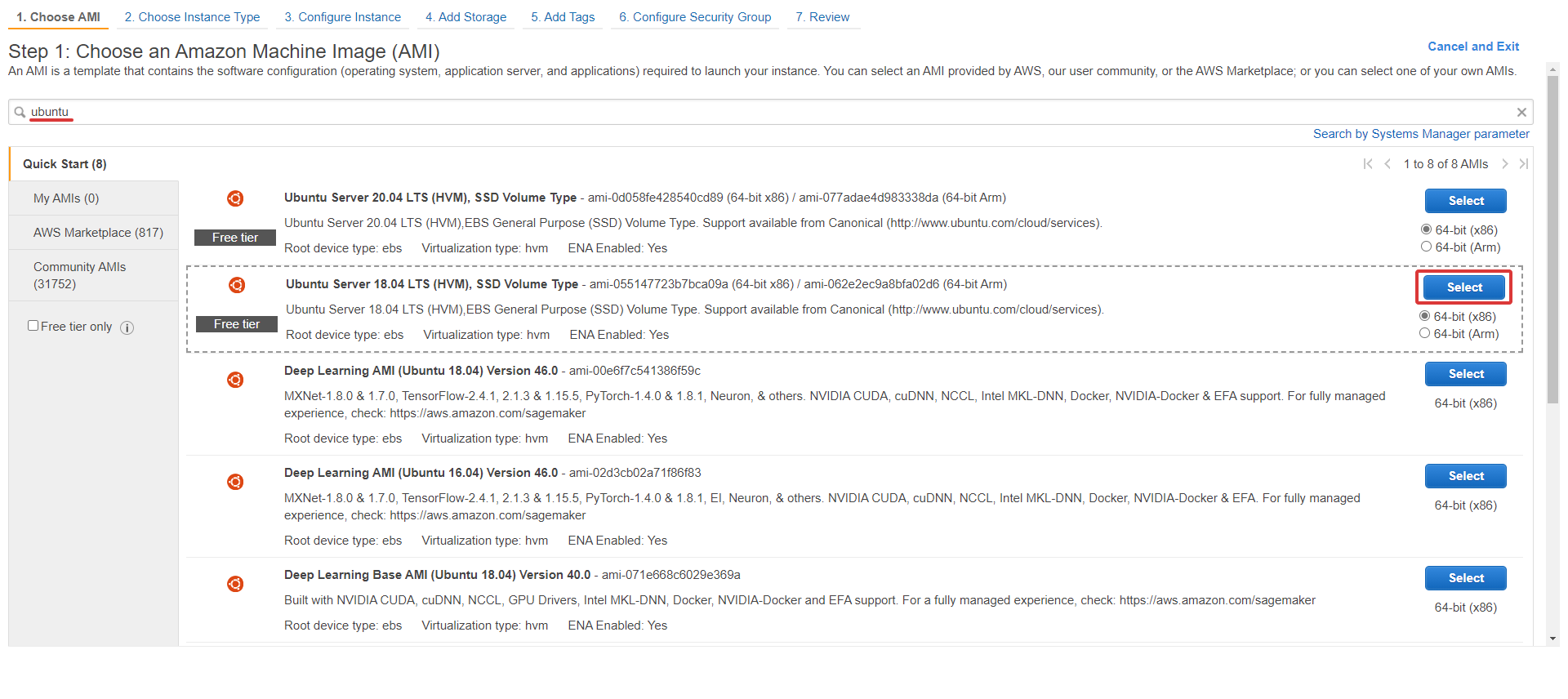Go to first page of AMIs
Image resolution: width=1568 pixels, height=699 pixels.
[x=1368, y=164]
